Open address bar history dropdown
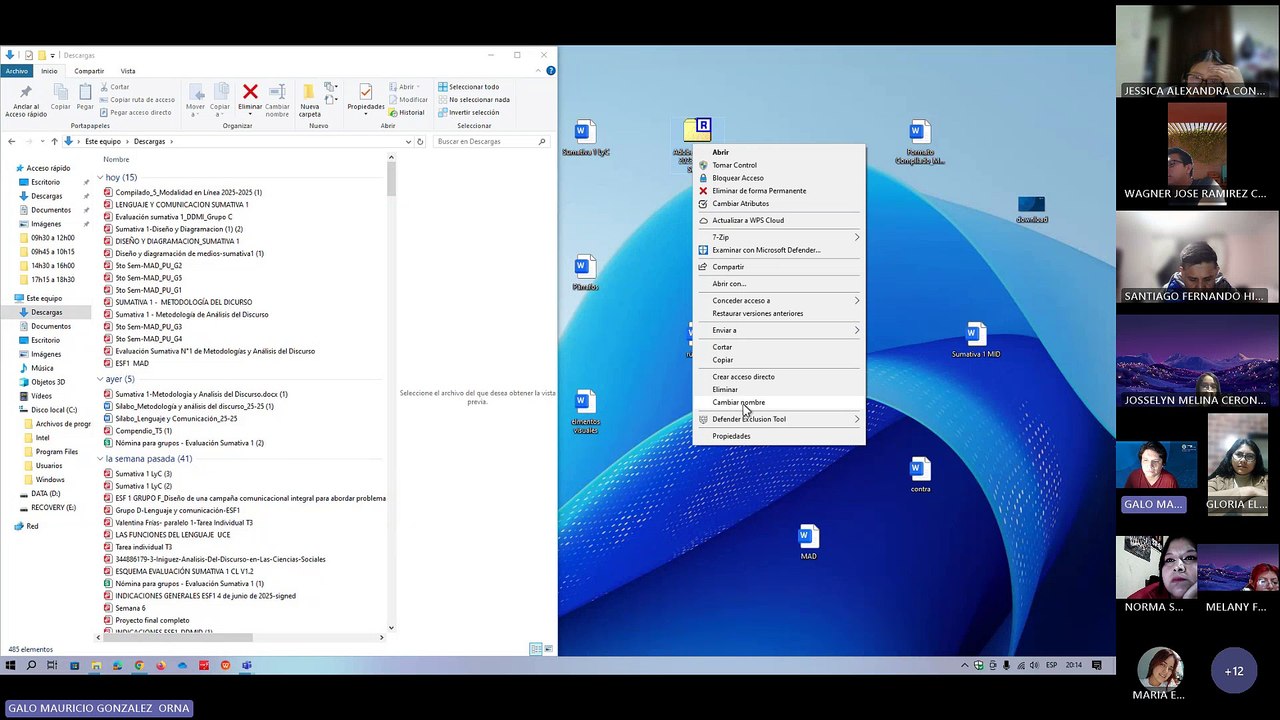Viewport: 1280px width, 720px height. pos(408,141)
